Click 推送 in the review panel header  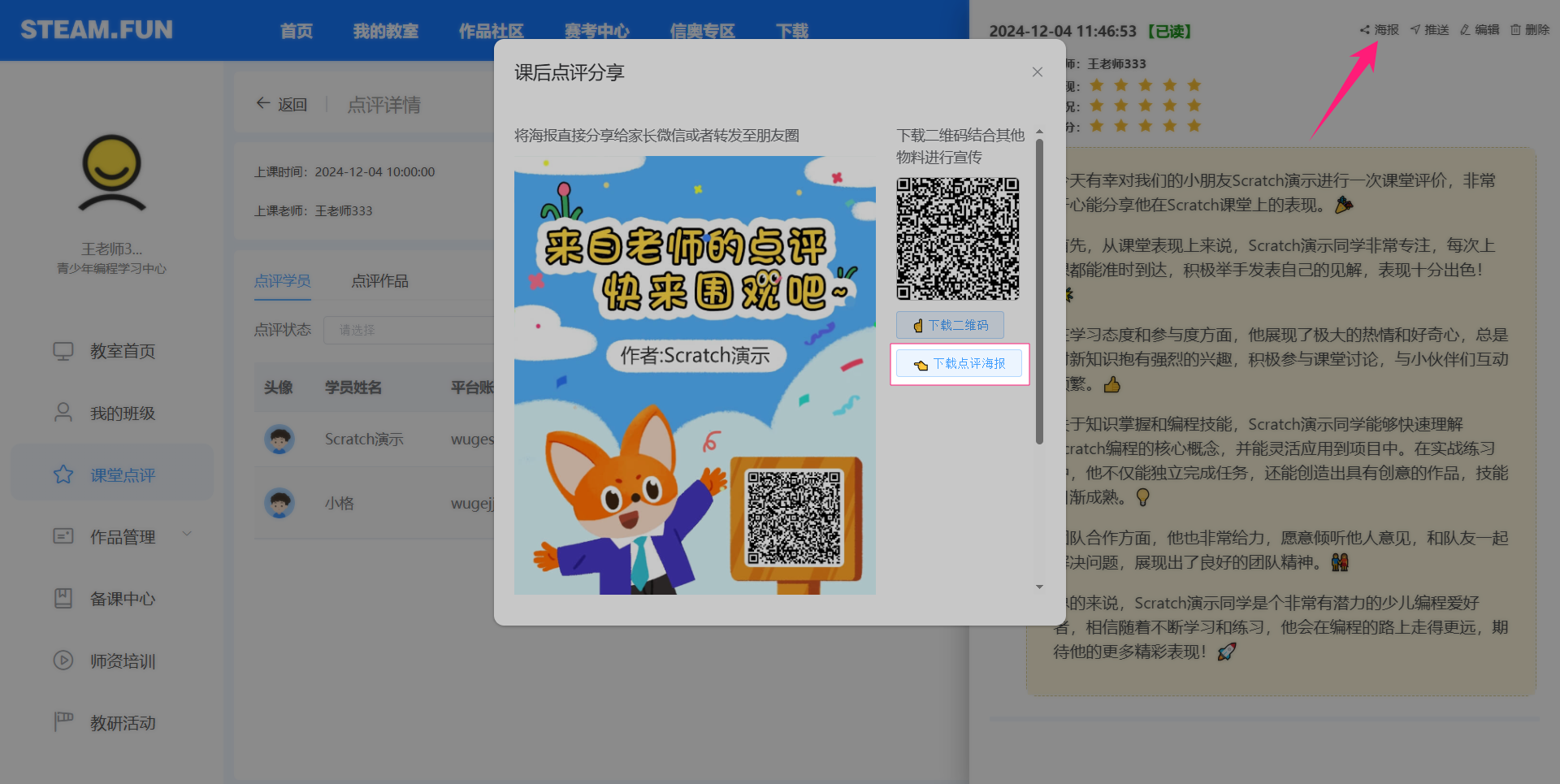click(x=1430, y=30)
